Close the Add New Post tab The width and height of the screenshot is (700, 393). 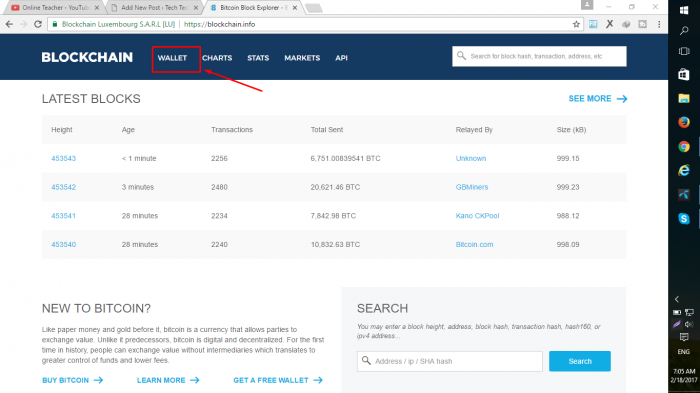pyautogui.click(x=196, y=8)
